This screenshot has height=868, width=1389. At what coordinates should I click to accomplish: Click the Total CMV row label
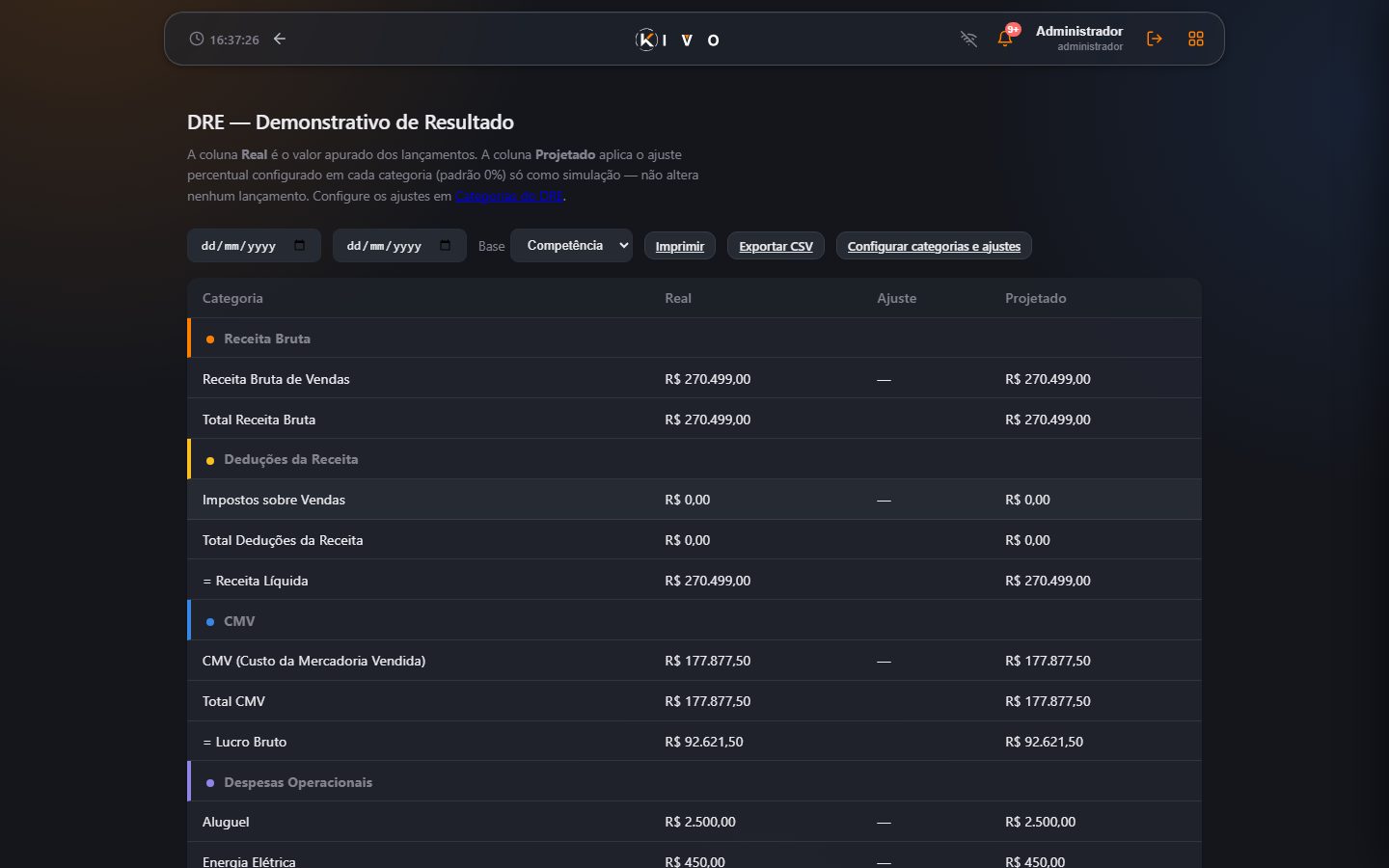pyautogui.click(x=233, y=701)
